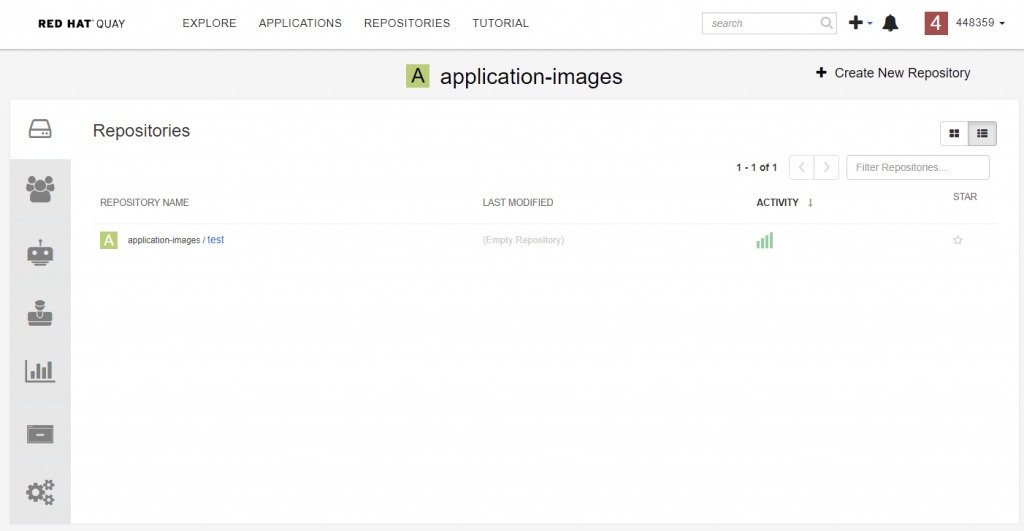
Task: Click the 1 - 1 of 1 pagination text
Action: click(756, 167)
